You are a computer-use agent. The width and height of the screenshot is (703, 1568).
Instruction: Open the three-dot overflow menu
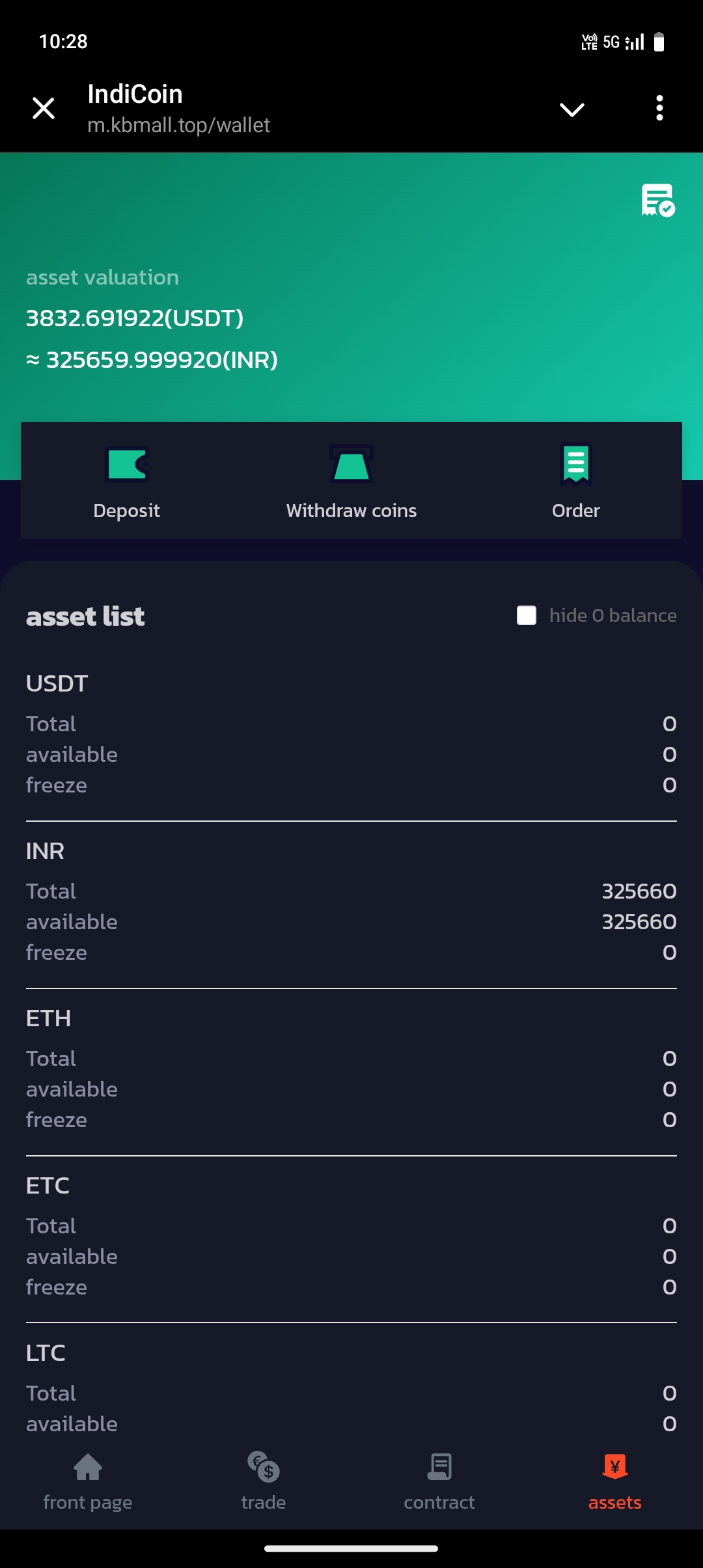[659, 109]
